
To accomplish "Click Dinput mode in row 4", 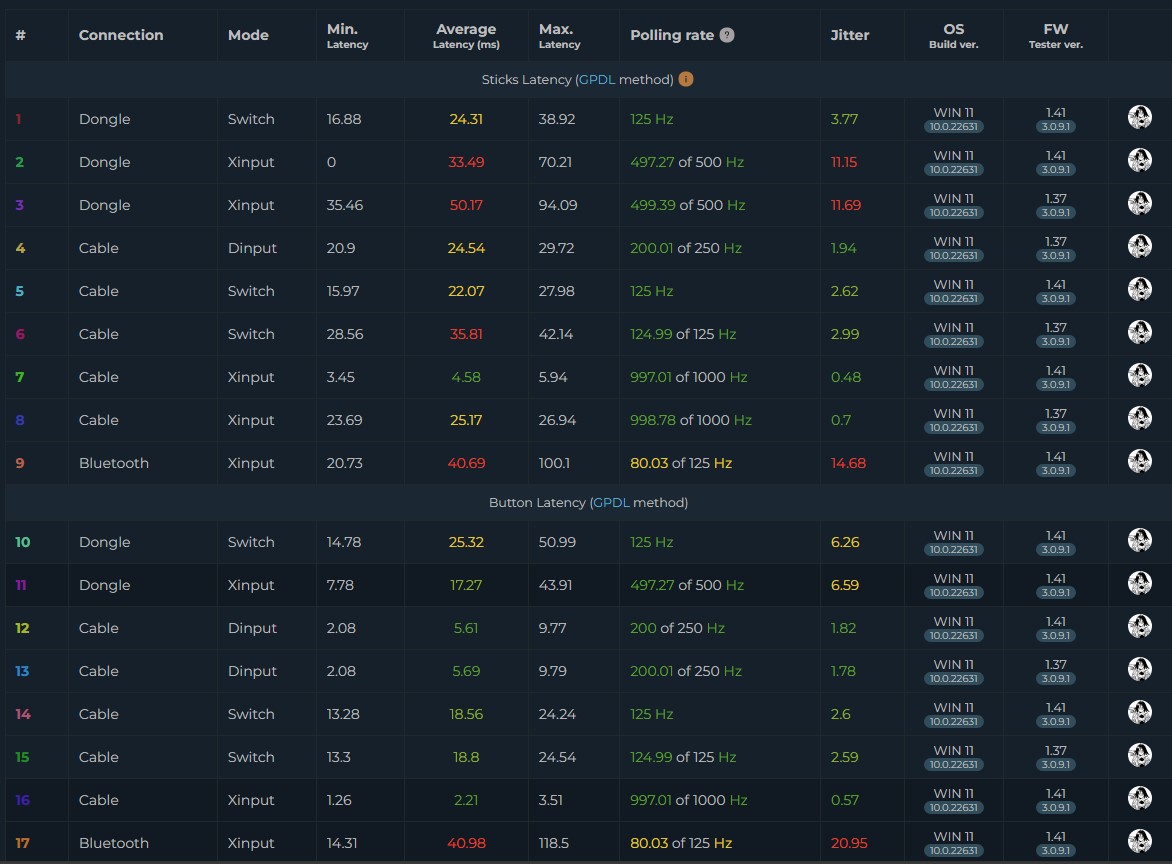I will point(252,248).
